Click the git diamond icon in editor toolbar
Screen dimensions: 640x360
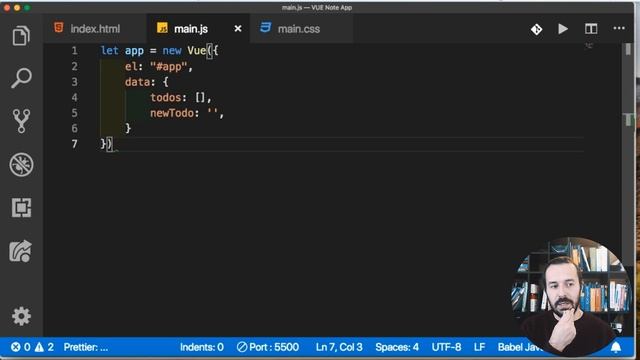tap(536, 29)
